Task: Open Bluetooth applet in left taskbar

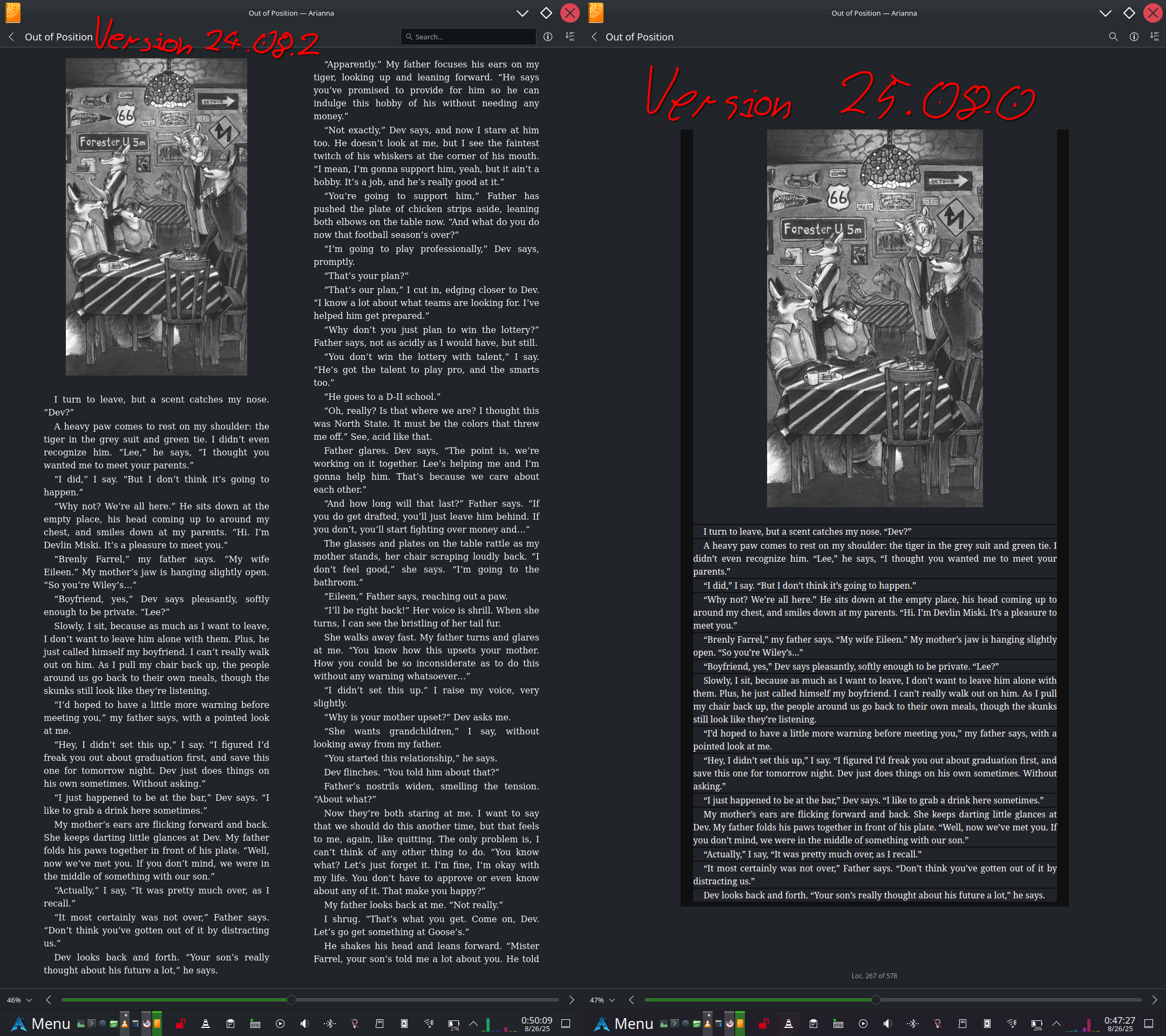Action: click(x=330, y=1024)
